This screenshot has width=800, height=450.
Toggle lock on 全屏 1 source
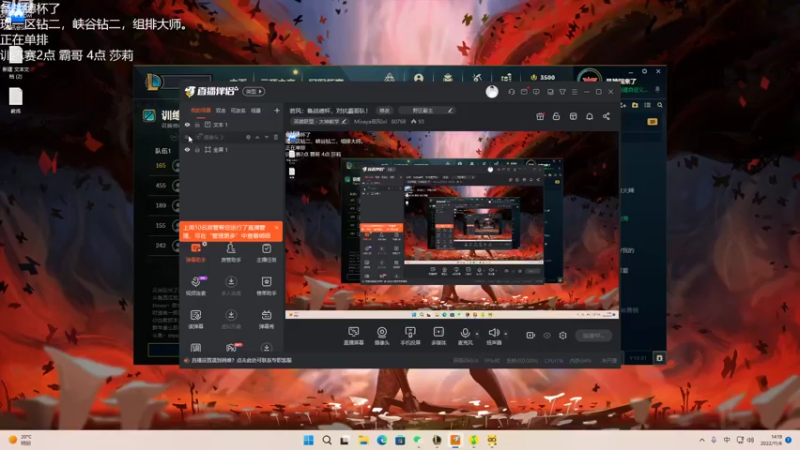(x=197, y=149)
